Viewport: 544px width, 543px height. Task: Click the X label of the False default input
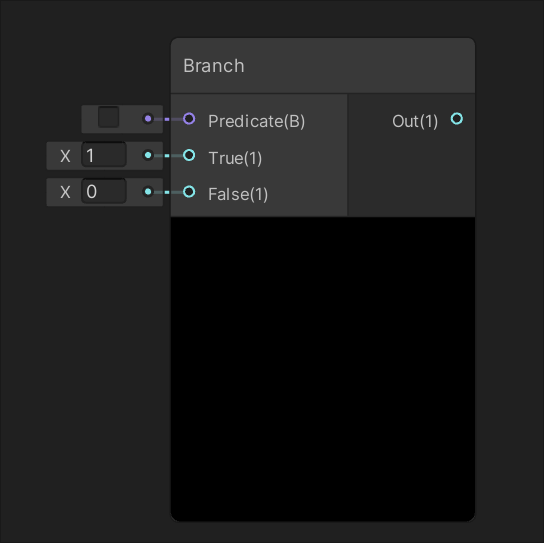(x=65, y=192)
